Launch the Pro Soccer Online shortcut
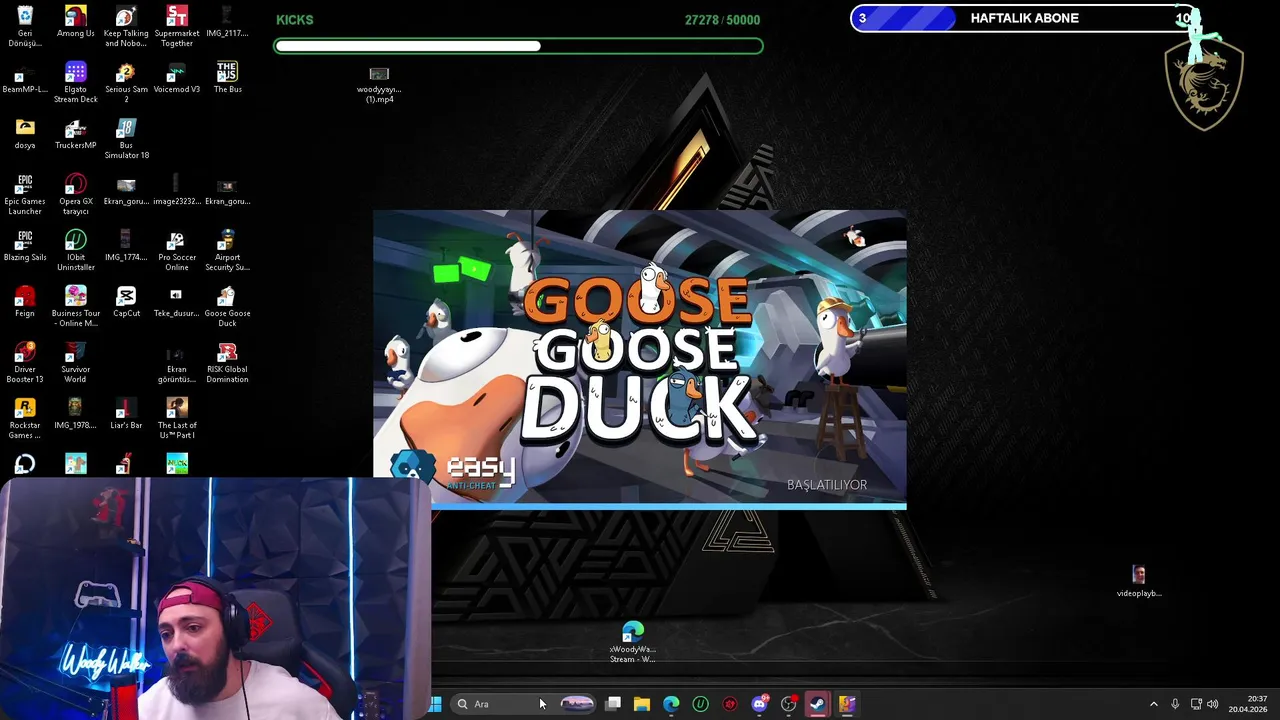The height and width of the screenshot is (720, 1280). pos(177,250)
